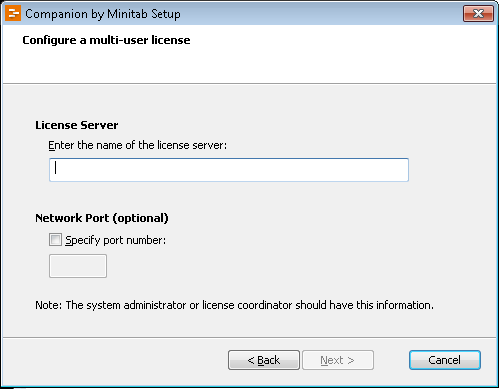Cancel the Minitab setup
The height and width of the screenshot is (389, 500).
[445, 360]
